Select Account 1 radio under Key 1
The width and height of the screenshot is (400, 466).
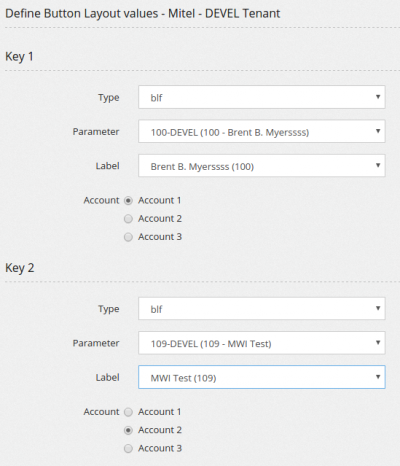128,201
